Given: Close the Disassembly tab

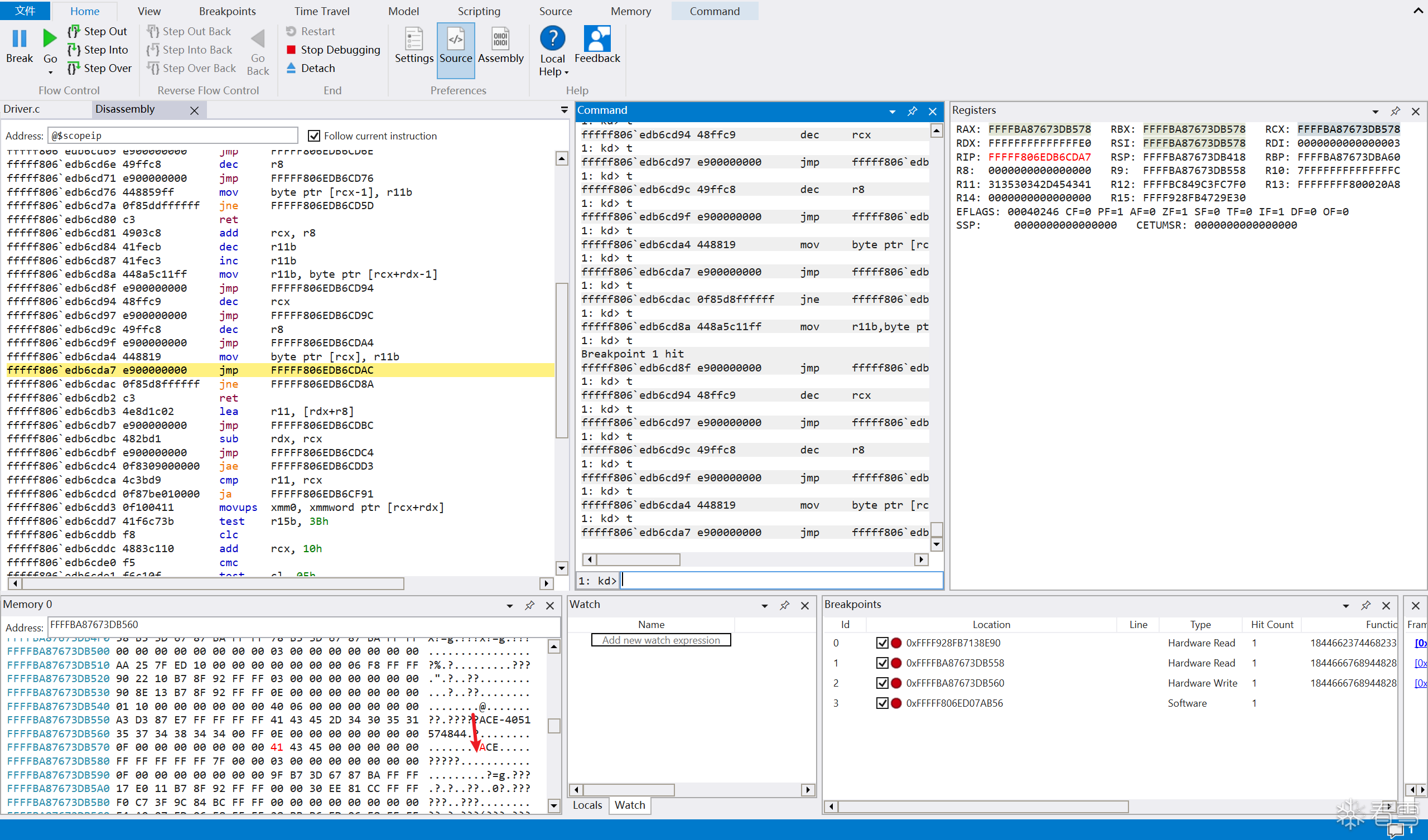Looking at the screenshot, I should 194,110.
